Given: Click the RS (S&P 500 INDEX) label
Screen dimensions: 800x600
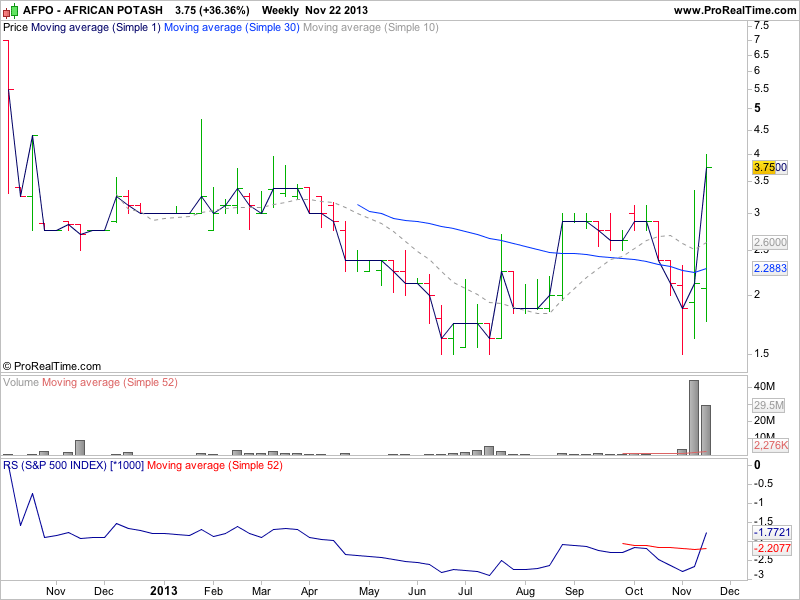Looking at the screenshot, I should (55, 465).
